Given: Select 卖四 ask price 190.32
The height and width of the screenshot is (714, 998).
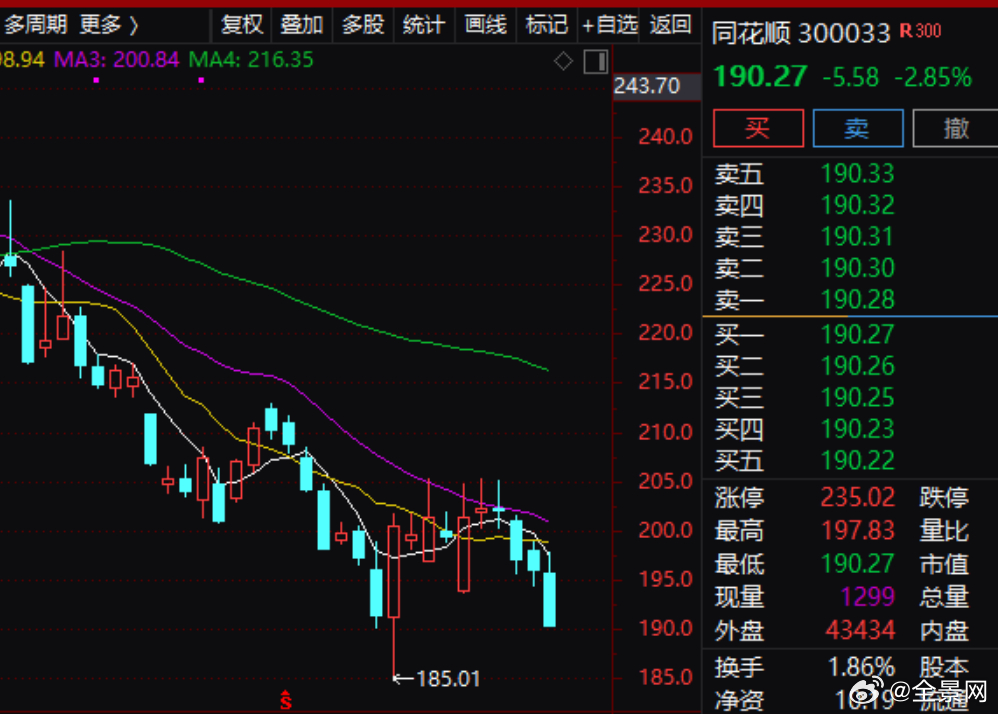Looking at the screenshot, I should coord(857,205).
